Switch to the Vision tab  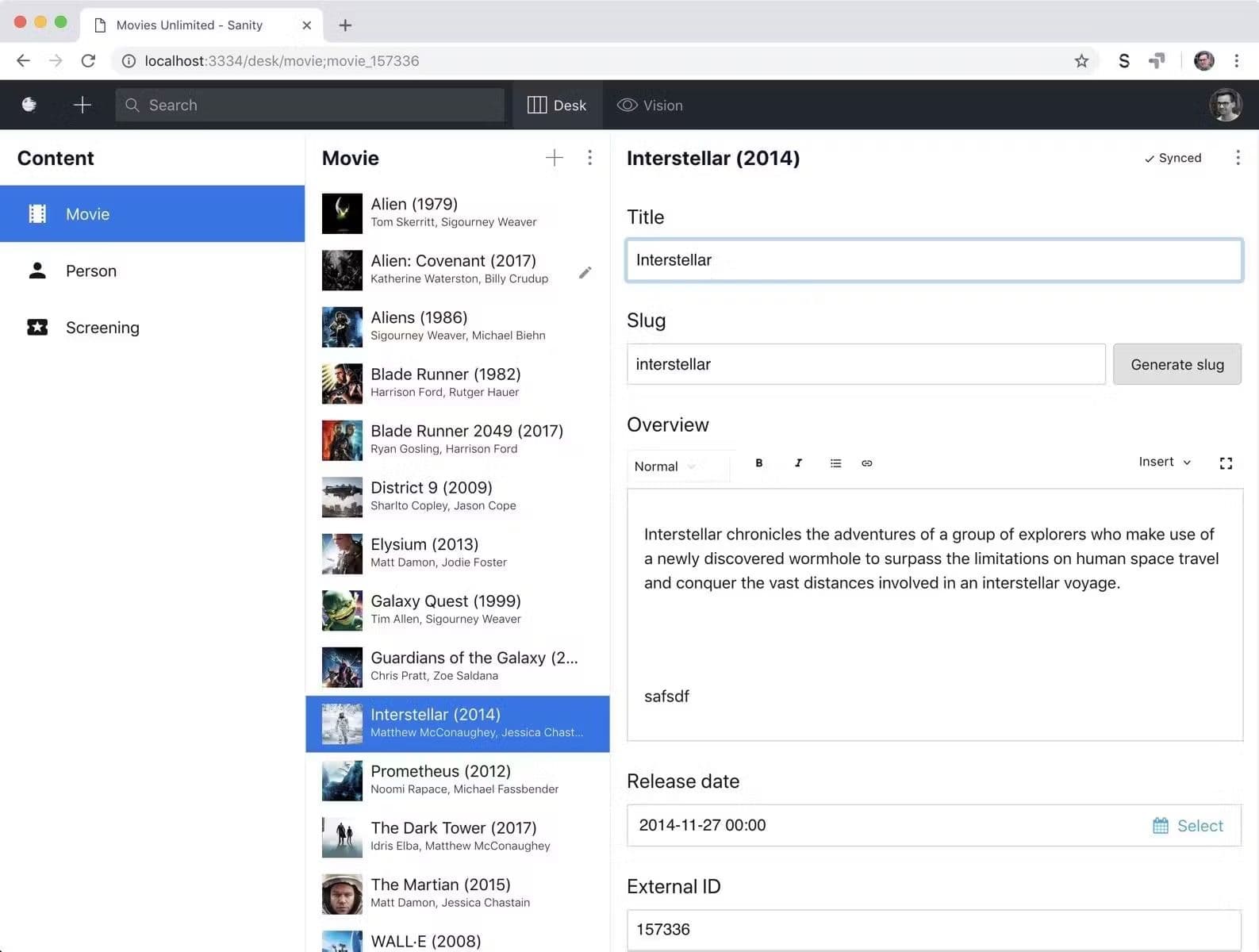[651, 105]
